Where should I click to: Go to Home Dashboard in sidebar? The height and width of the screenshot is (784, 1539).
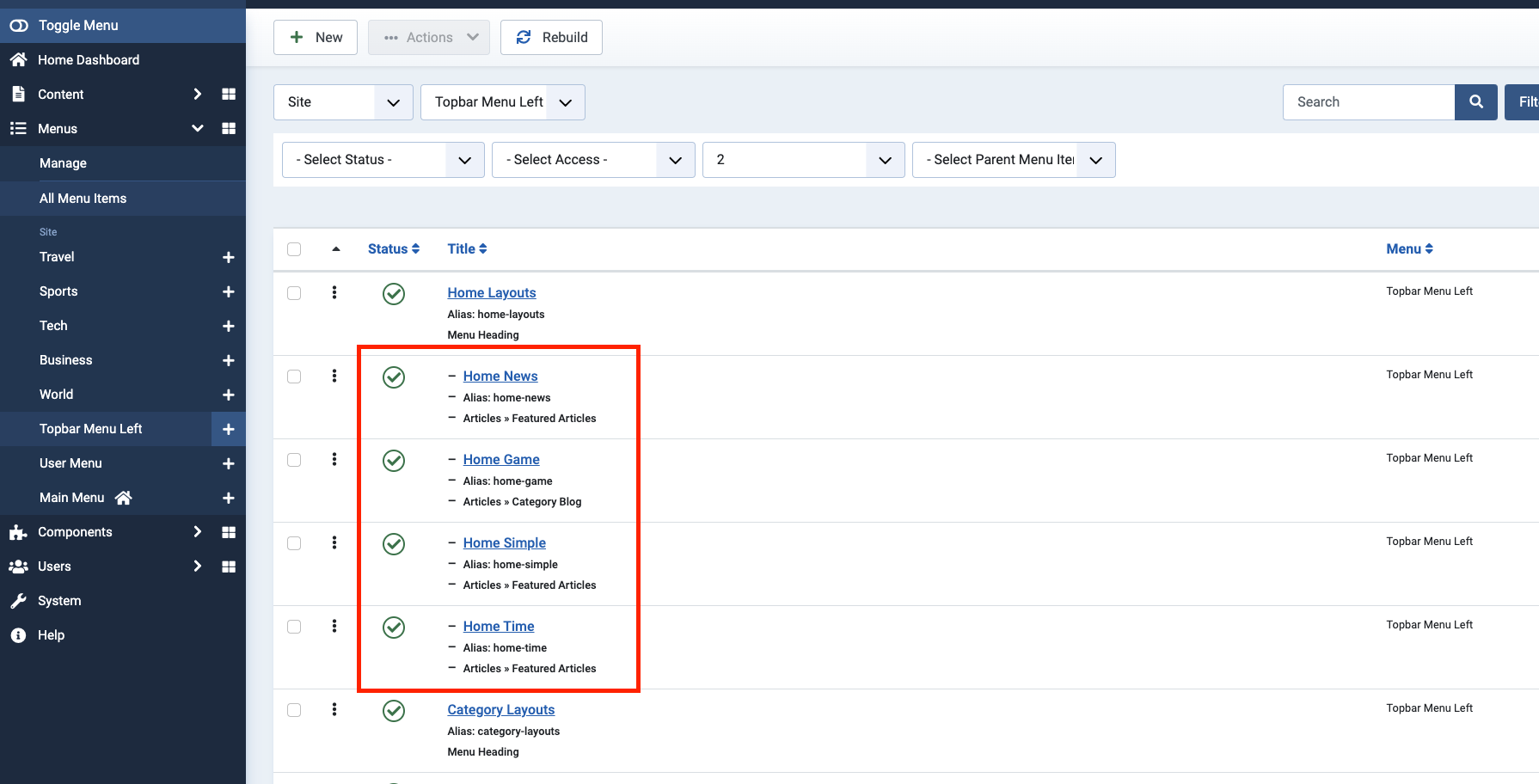[88, 60]
